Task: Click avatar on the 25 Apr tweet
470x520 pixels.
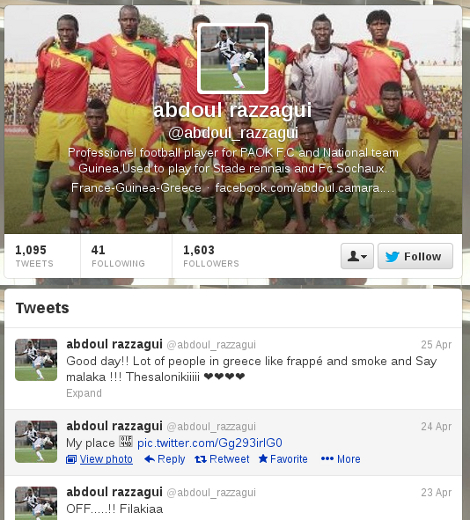Action: [36, 360]
